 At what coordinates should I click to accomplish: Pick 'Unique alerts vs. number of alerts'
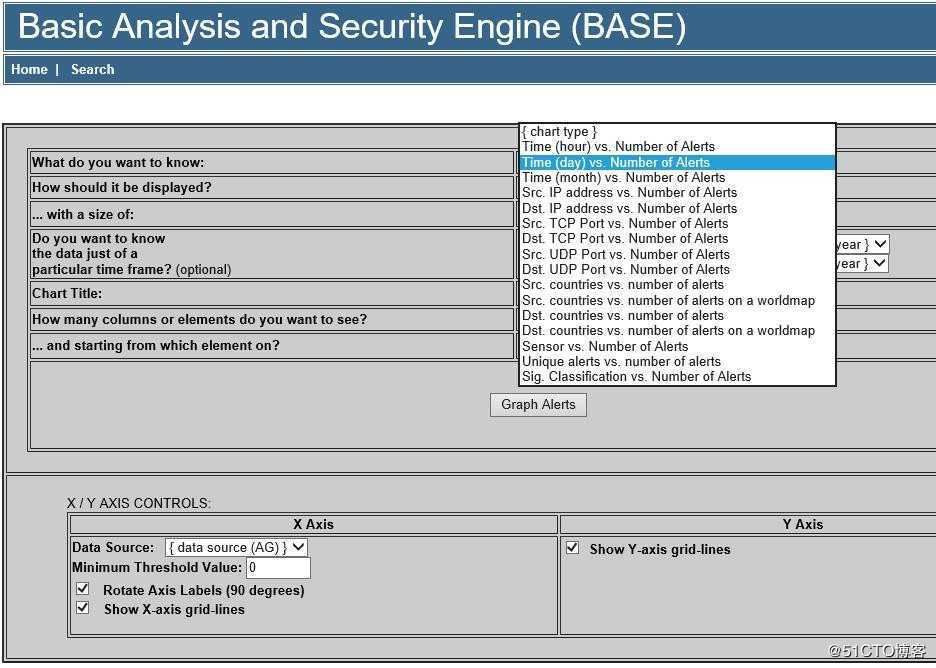[x=677, y=362]
